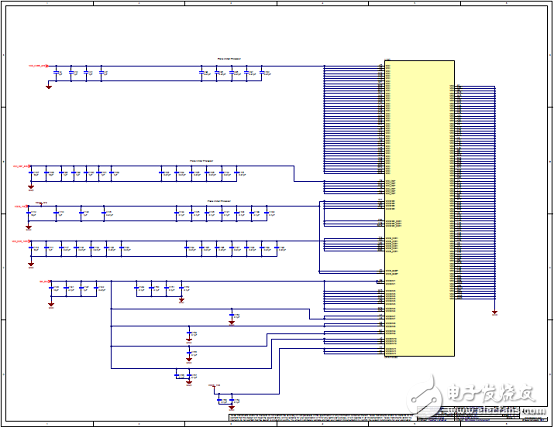Select the note text above the topmost capacitor row
Screen dimensions: 554x427
[229, 59]
